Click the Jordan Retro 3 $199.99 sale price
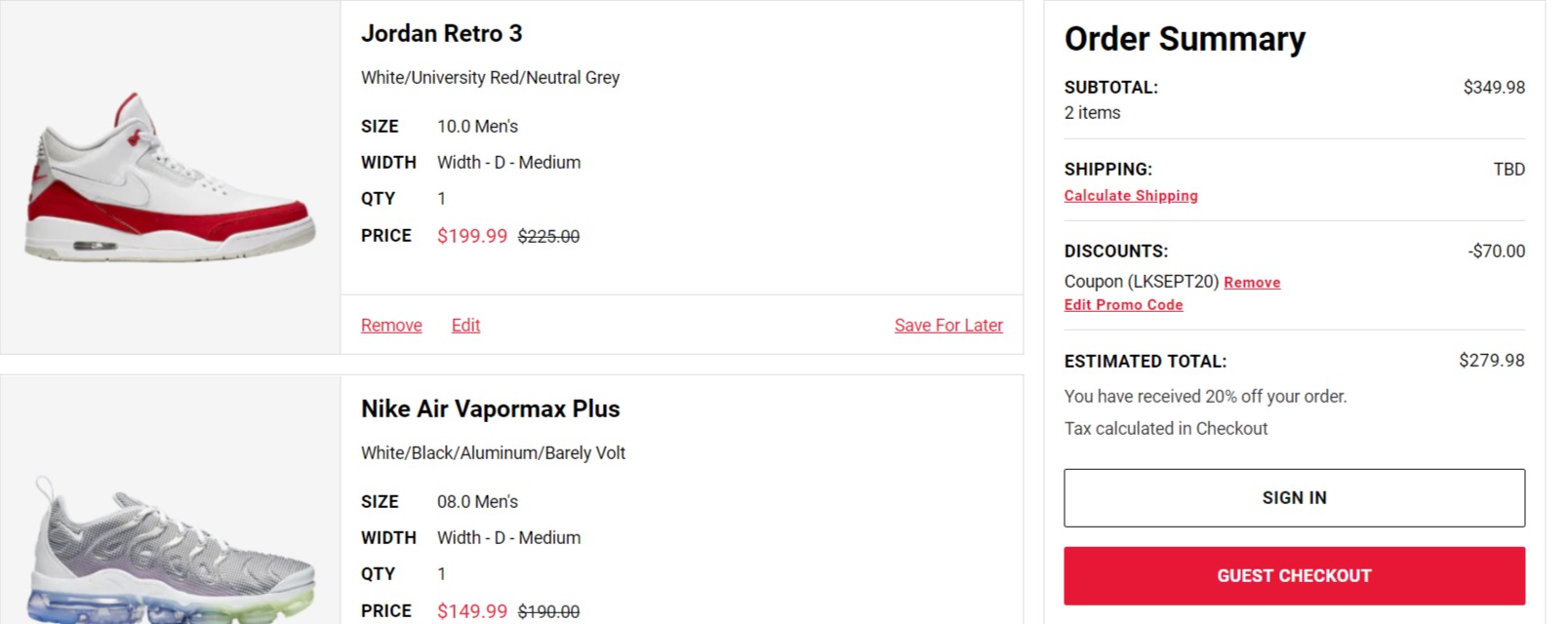The width and height of the screenshot is (1568, 624). click(x=472, y=236)
